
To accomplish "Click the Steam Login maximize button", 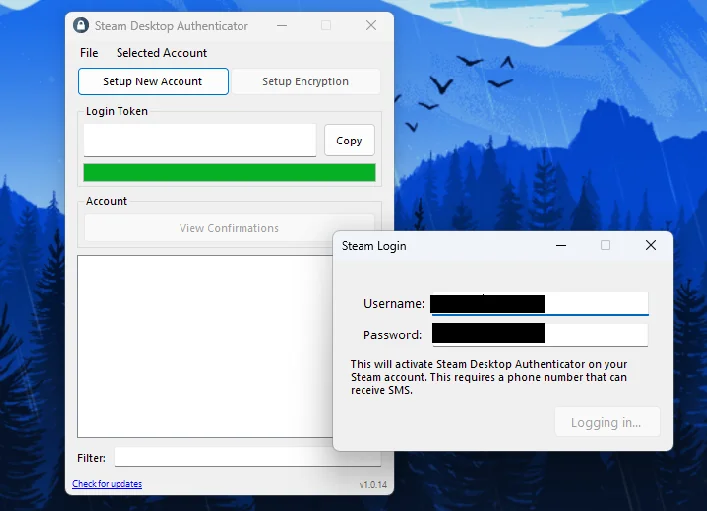I will coord(605,245).
